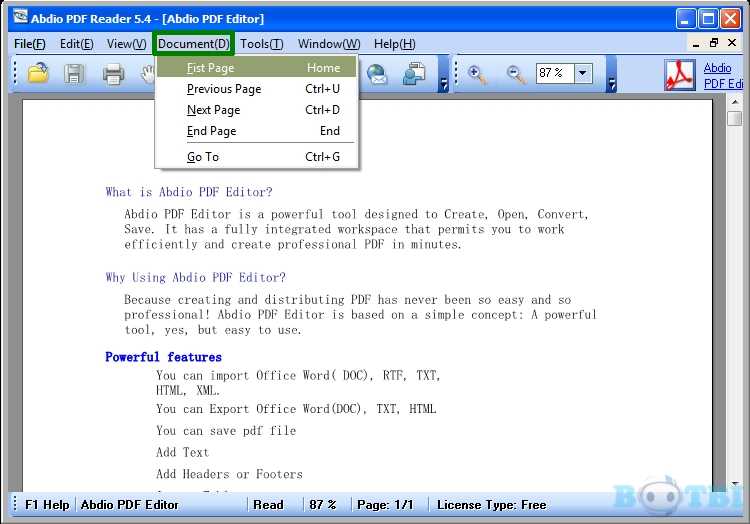Open the Tools menu
This screenshot has height=524, width=750.
(261, 44)
